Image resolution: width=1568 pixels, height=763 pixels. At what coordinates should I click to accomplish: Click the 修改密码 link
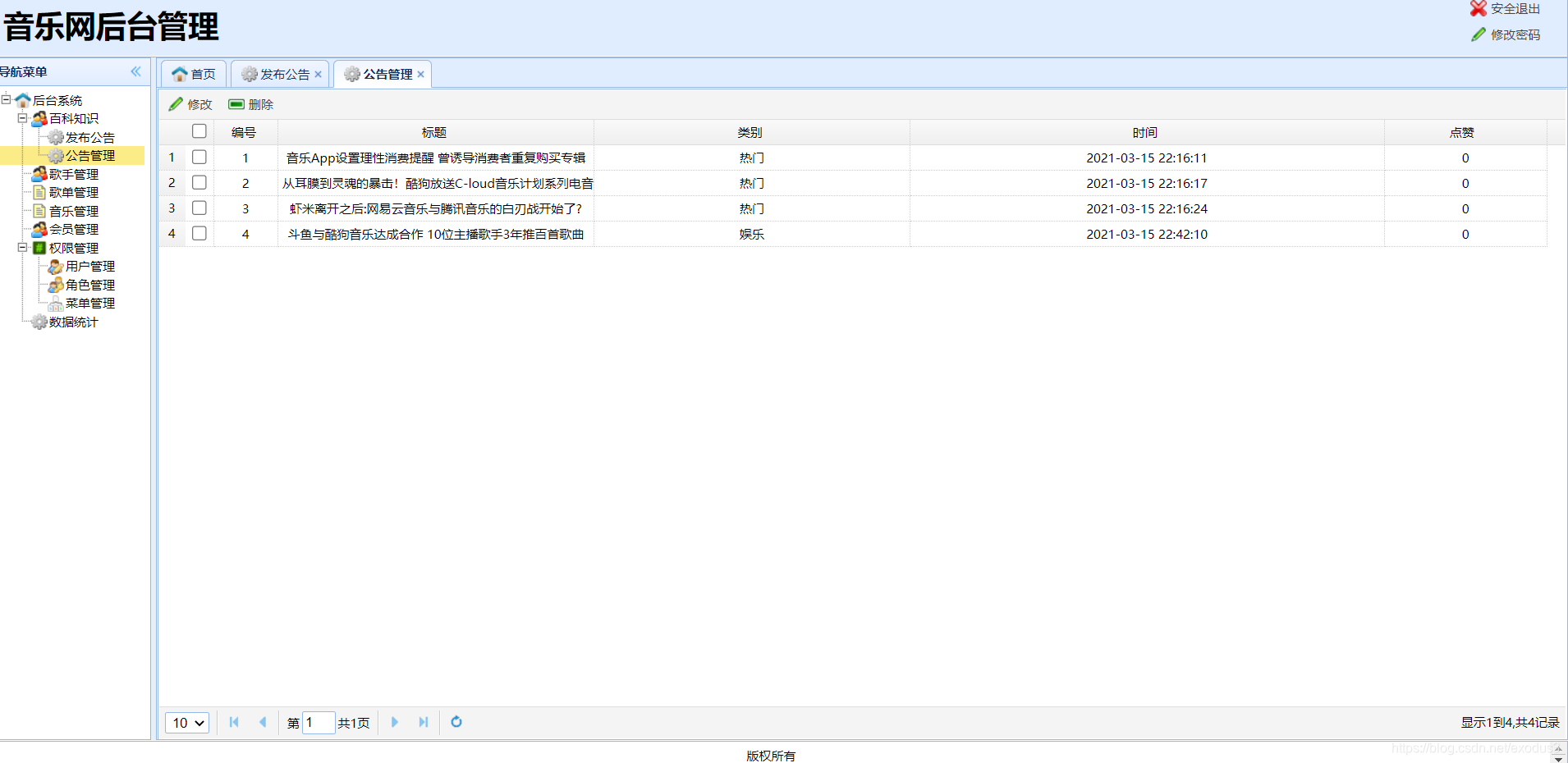[x=1515, y=34]
